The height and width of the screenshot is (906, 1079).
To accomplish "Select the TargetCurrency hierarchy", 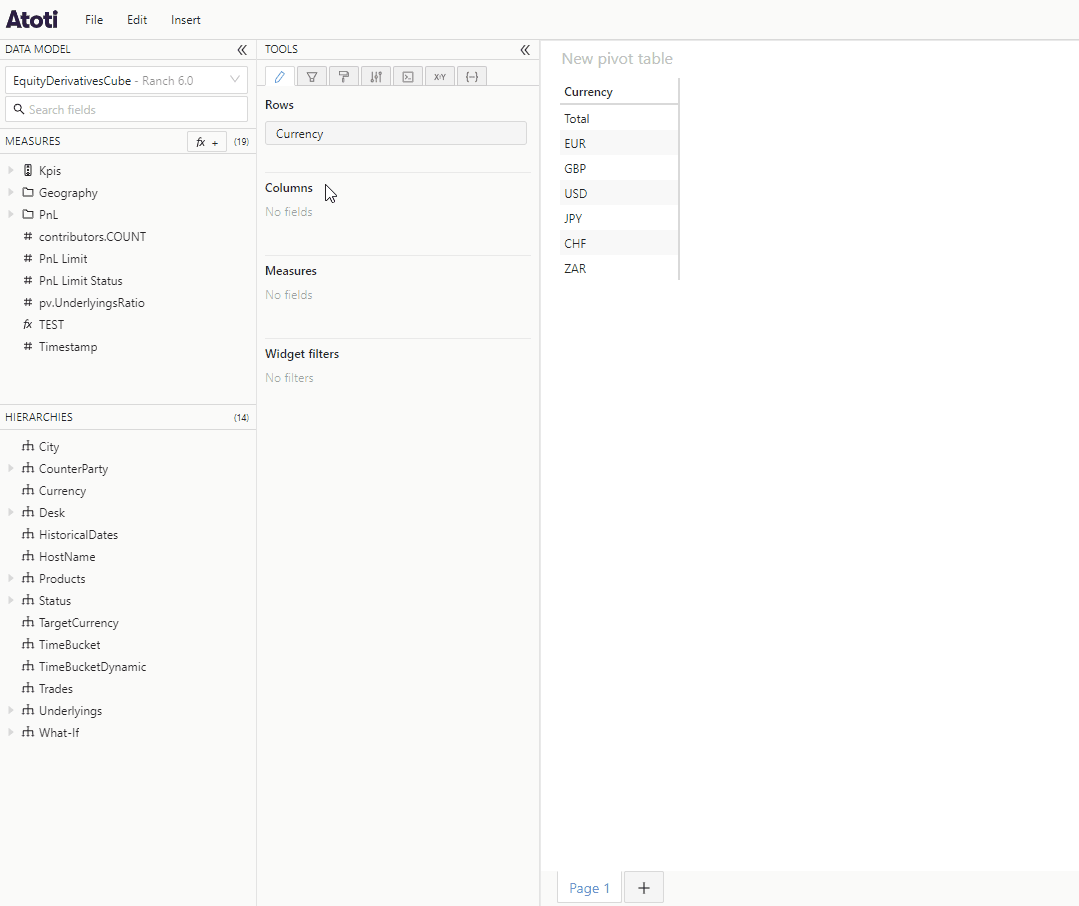I will (x=78, y=623).
